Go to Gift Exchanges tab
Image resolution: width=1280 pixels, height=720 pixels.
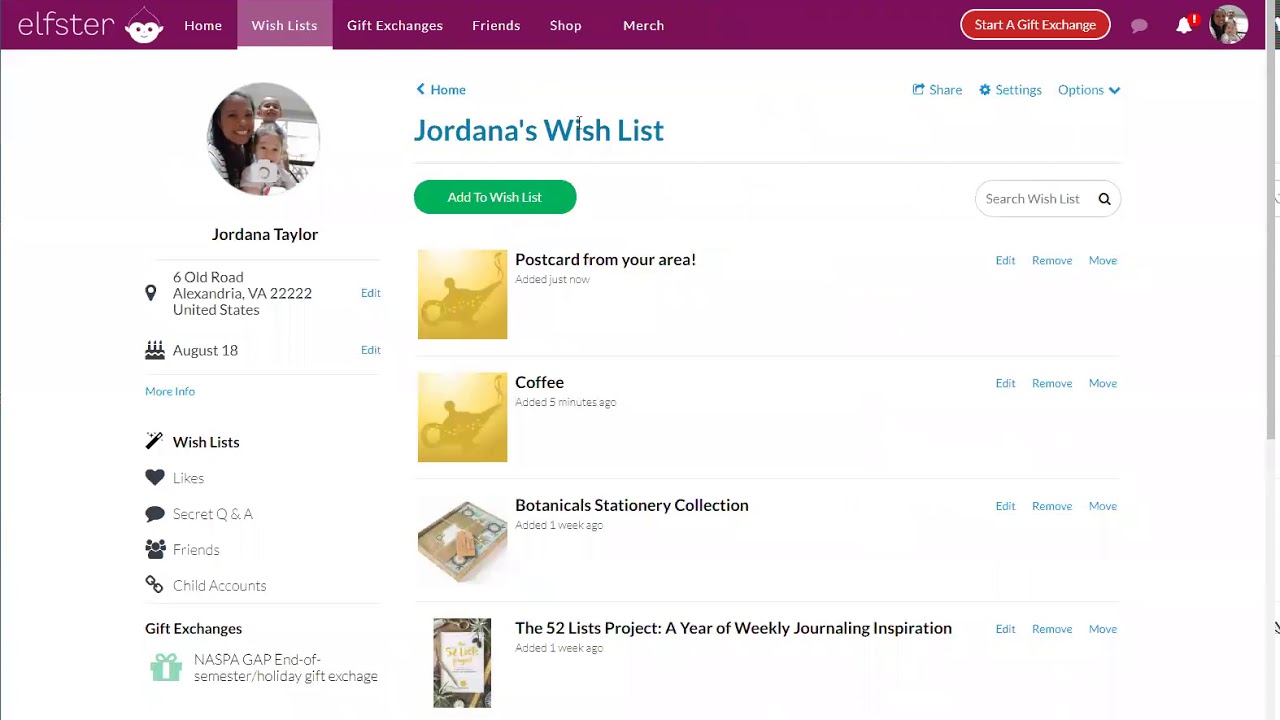tap(395, 25)
